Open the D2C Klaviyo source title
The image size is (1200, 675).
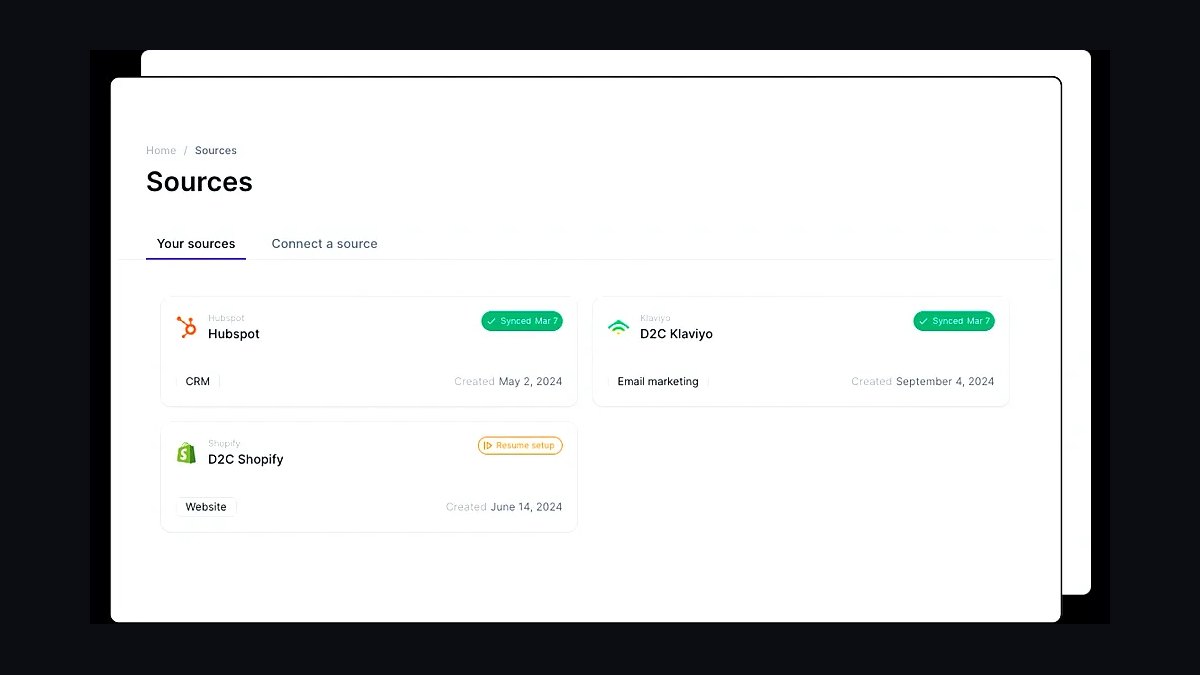coord(677,334)
